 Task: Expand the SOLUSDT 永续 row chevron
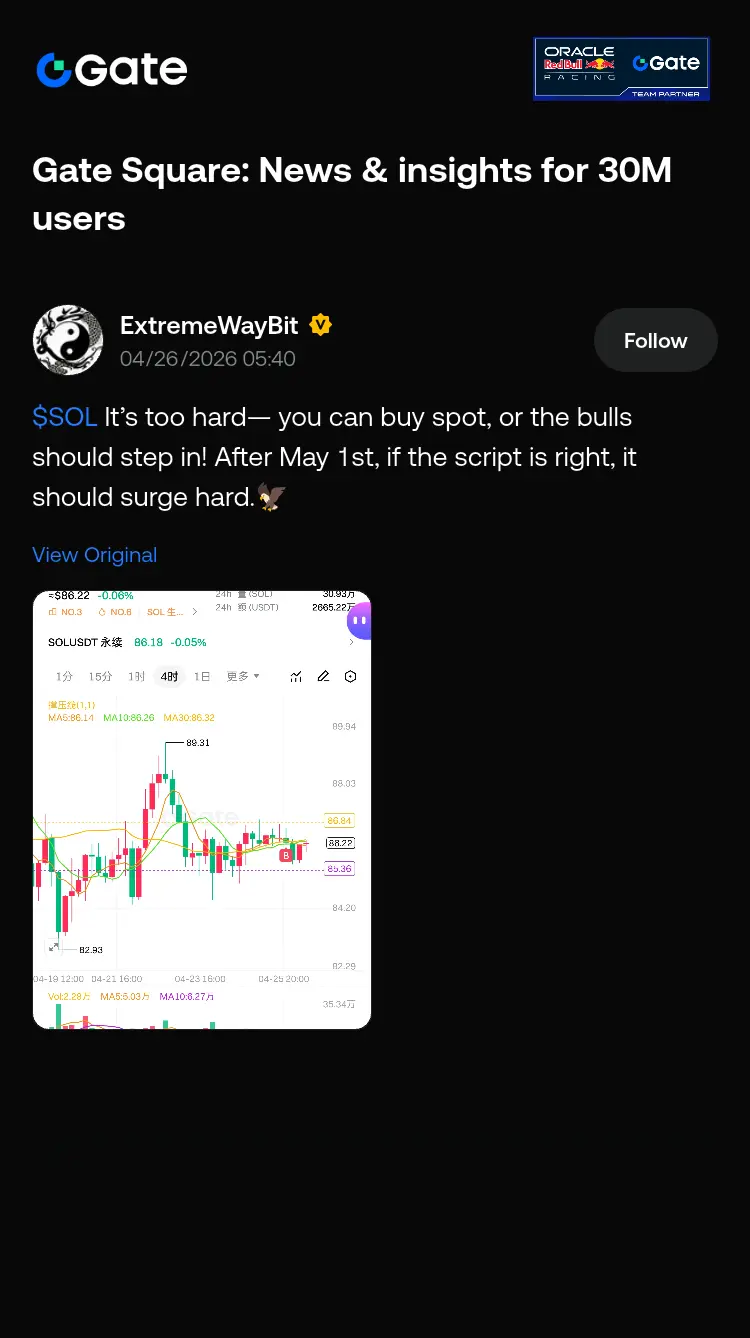351,643
